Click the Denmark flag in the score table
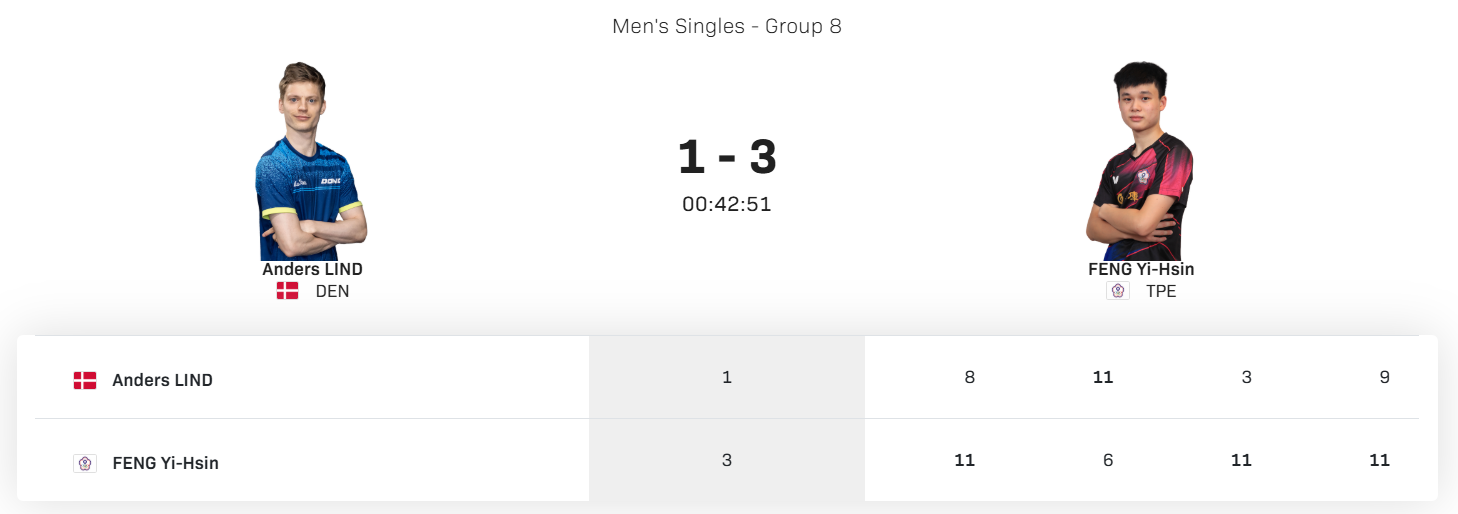 85,380
